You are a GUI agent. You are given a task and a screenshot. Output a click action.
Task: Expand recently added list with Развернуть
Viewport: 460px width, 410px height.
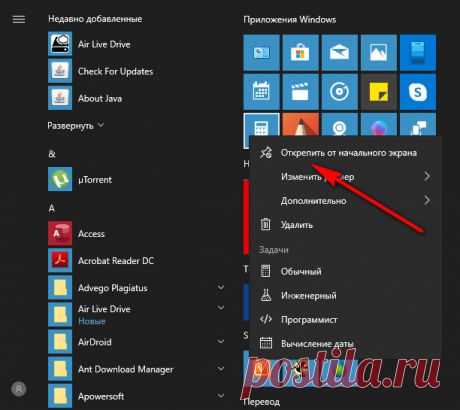(76, 126)
